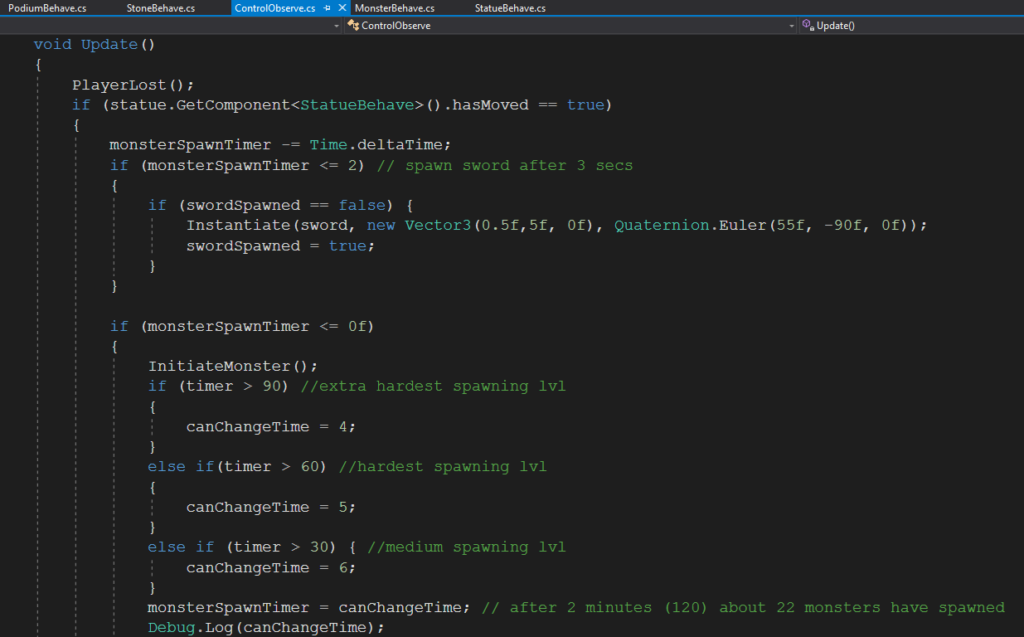Click the 'canChangeTime = 4;' line
Viewport: 1024px width, 637px height.
[x=270, y=427]
